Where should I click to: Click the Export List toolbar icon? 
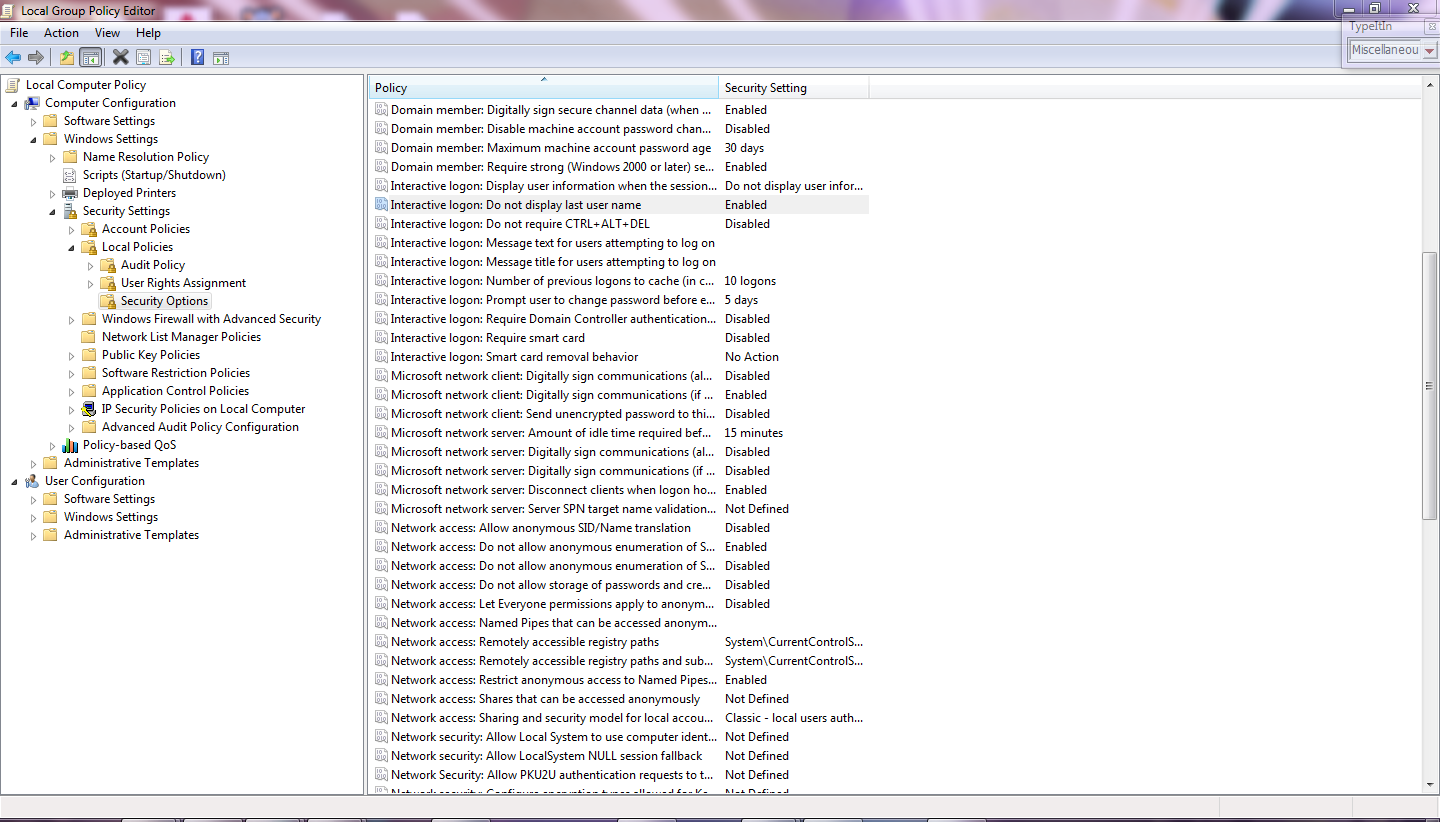click(166, 58)
